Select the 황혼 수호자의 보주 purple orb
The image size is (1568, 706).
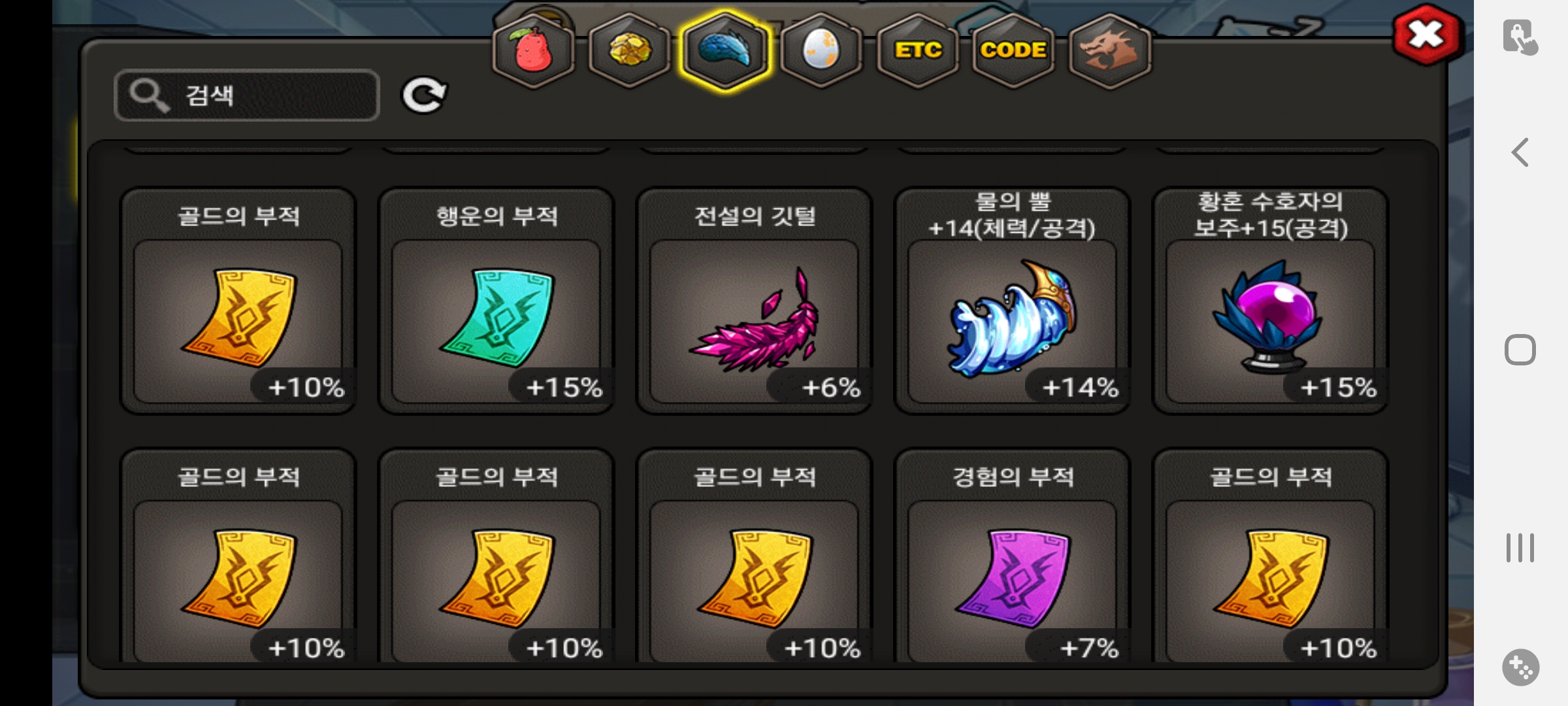tap(1270, 301)
